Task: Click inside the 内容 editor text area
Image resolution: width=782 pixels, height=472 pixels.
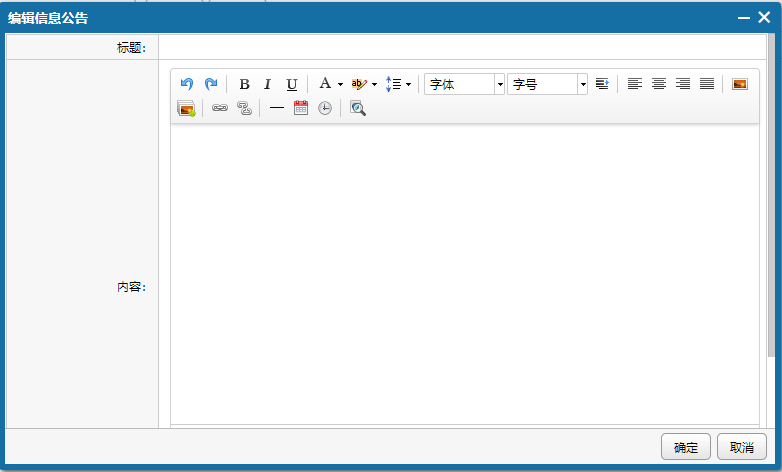Action: click(465, 274)
